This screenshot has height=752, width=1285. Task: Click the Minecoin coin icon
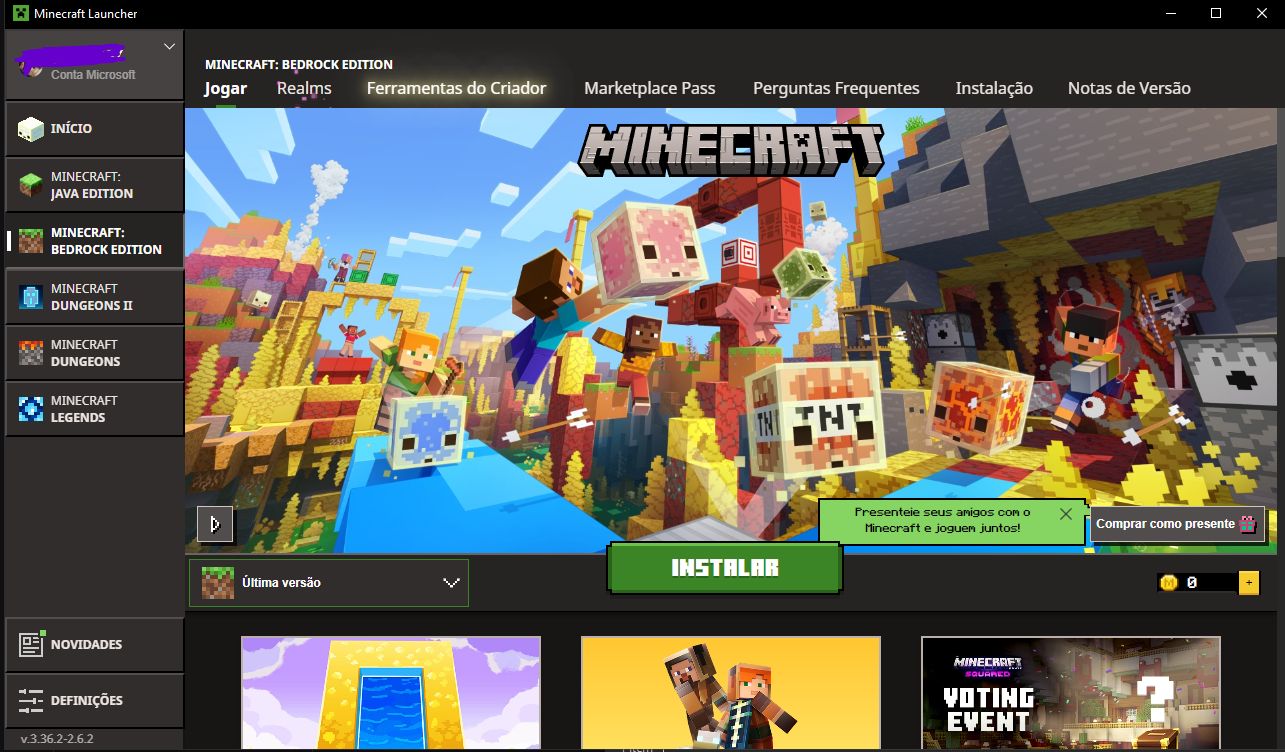[x=1168, y=582]
